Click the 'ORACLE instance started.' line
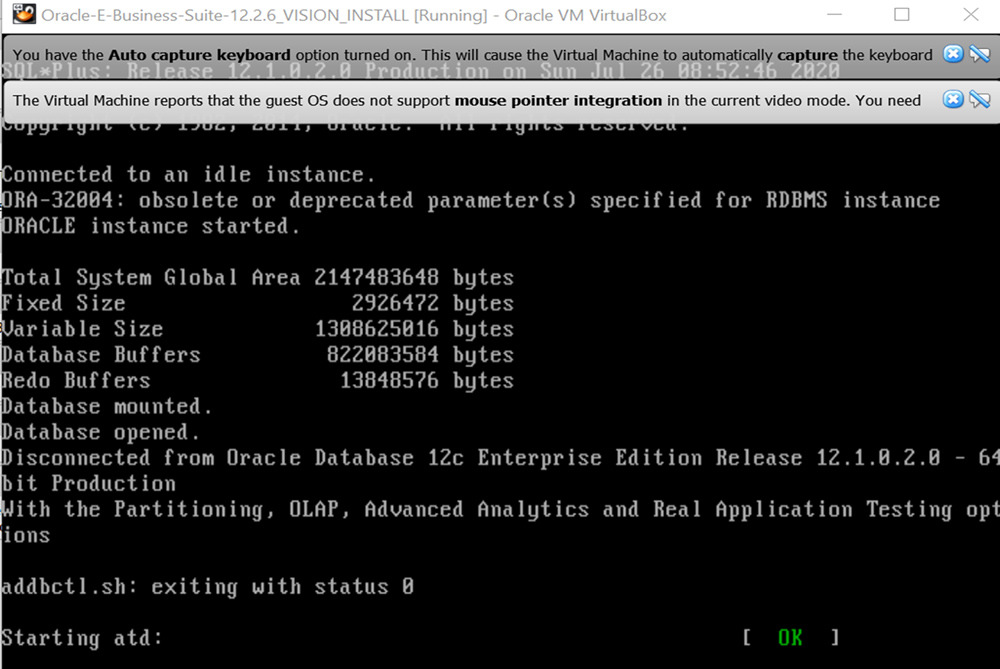The image size is (1000, 669). point(150,226)
